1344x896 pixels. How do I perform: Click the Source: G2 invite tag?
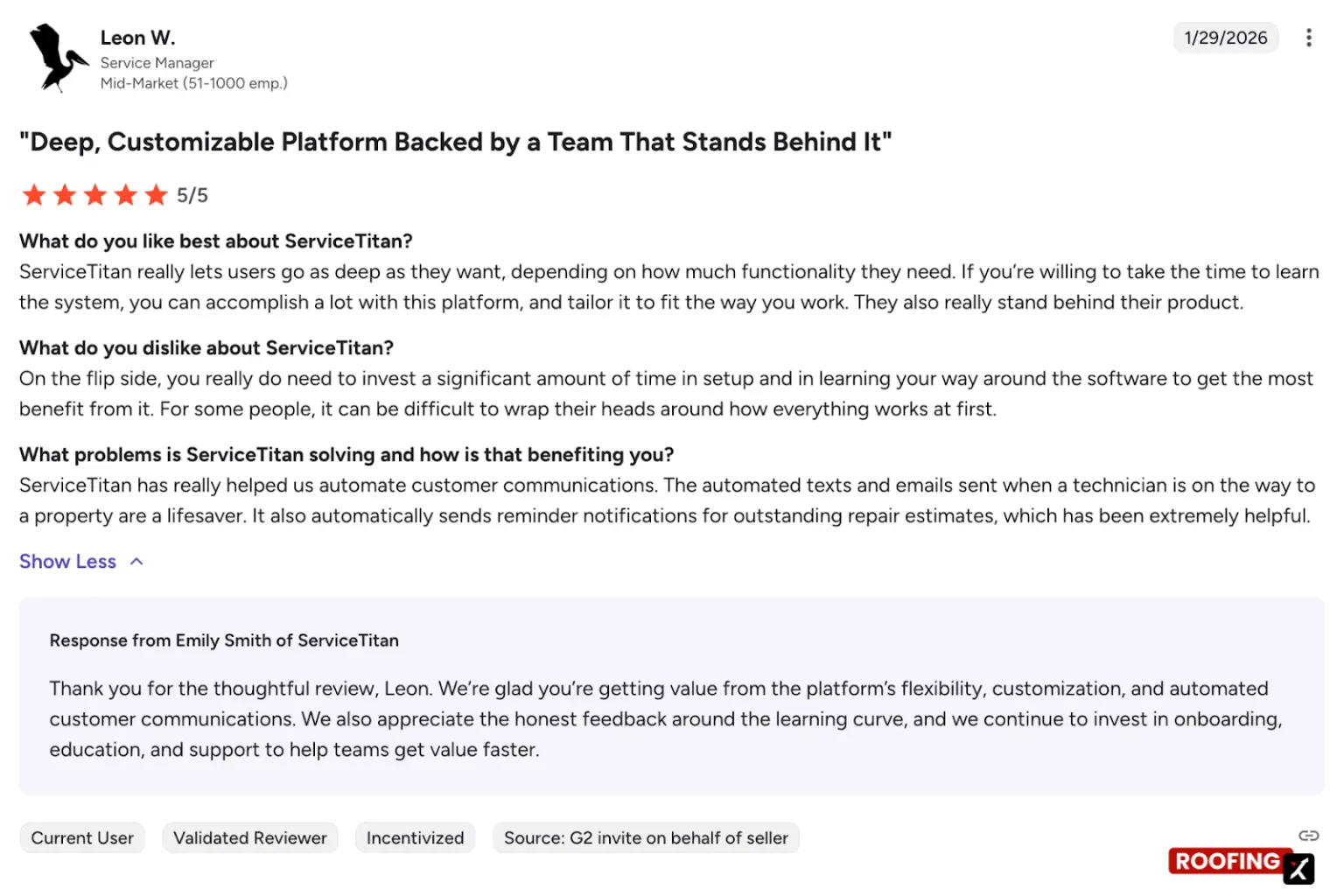[x=646, y=837]
